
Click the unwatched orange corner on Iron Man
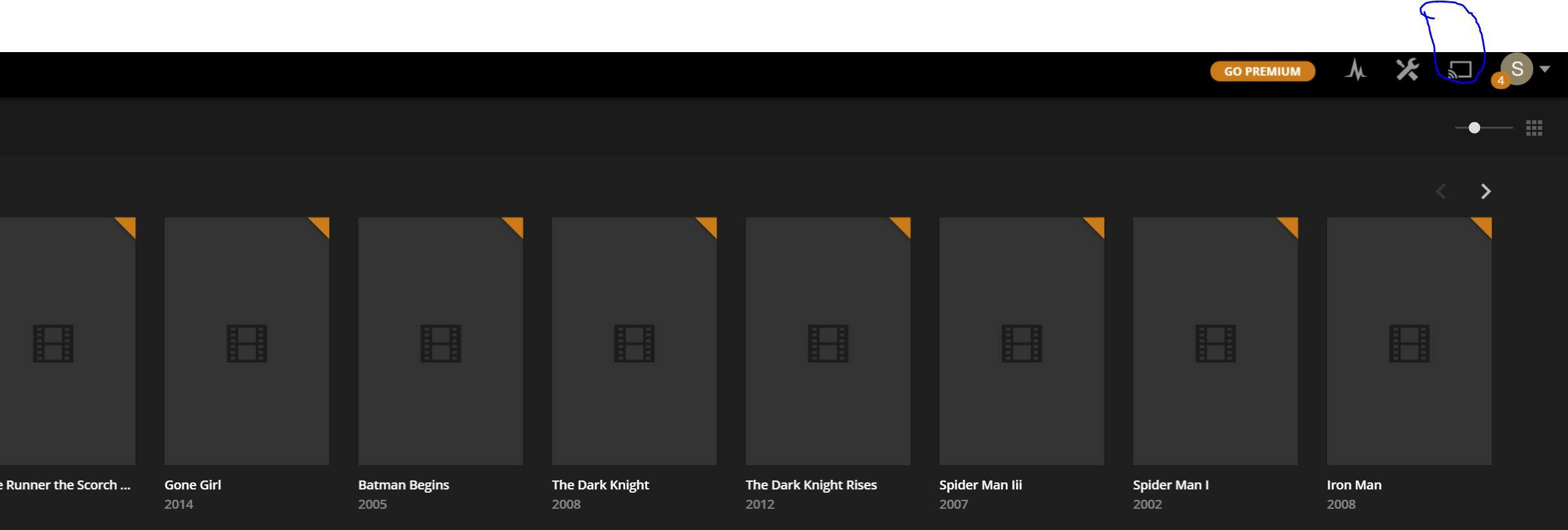(x=1484, y=224)
